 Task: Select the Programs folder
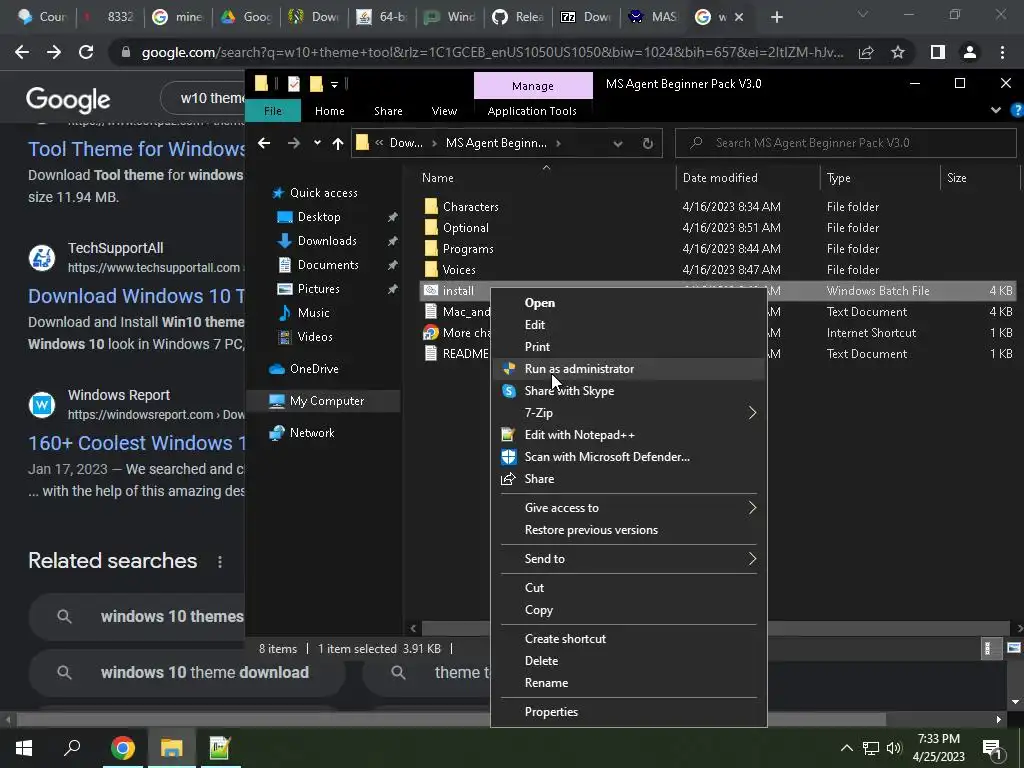[468, 249]
